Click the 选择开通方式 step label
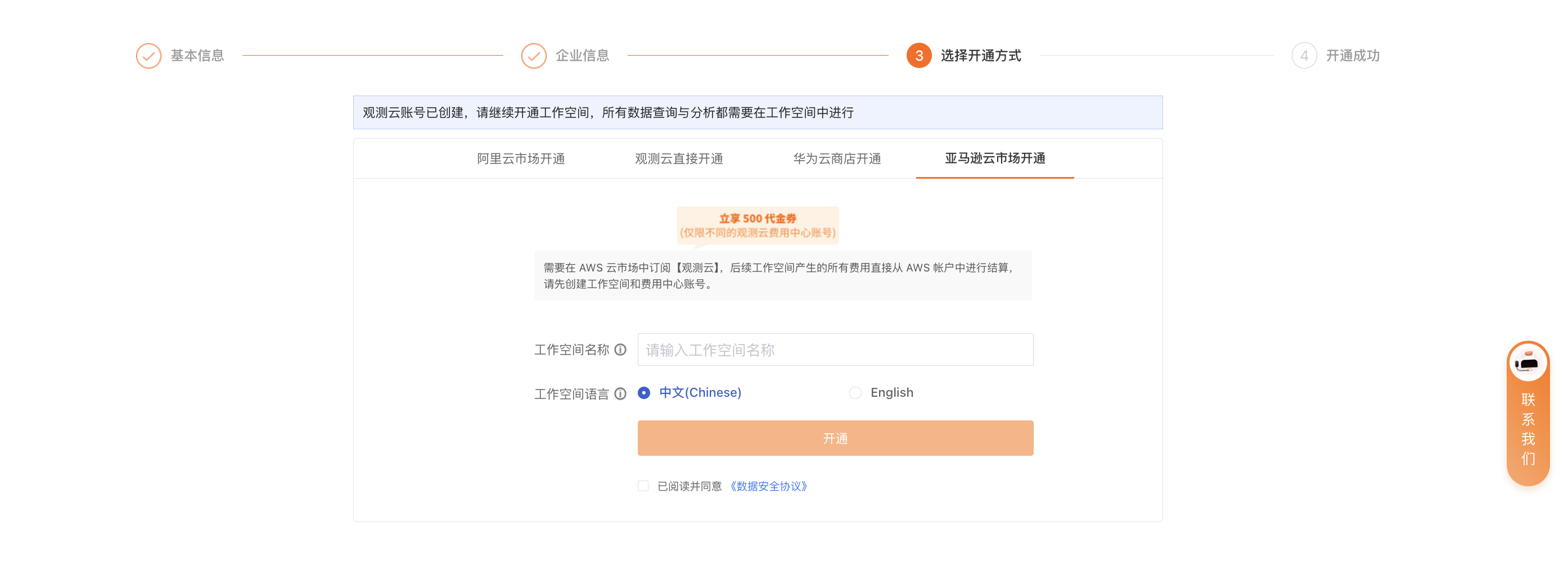 981,56
